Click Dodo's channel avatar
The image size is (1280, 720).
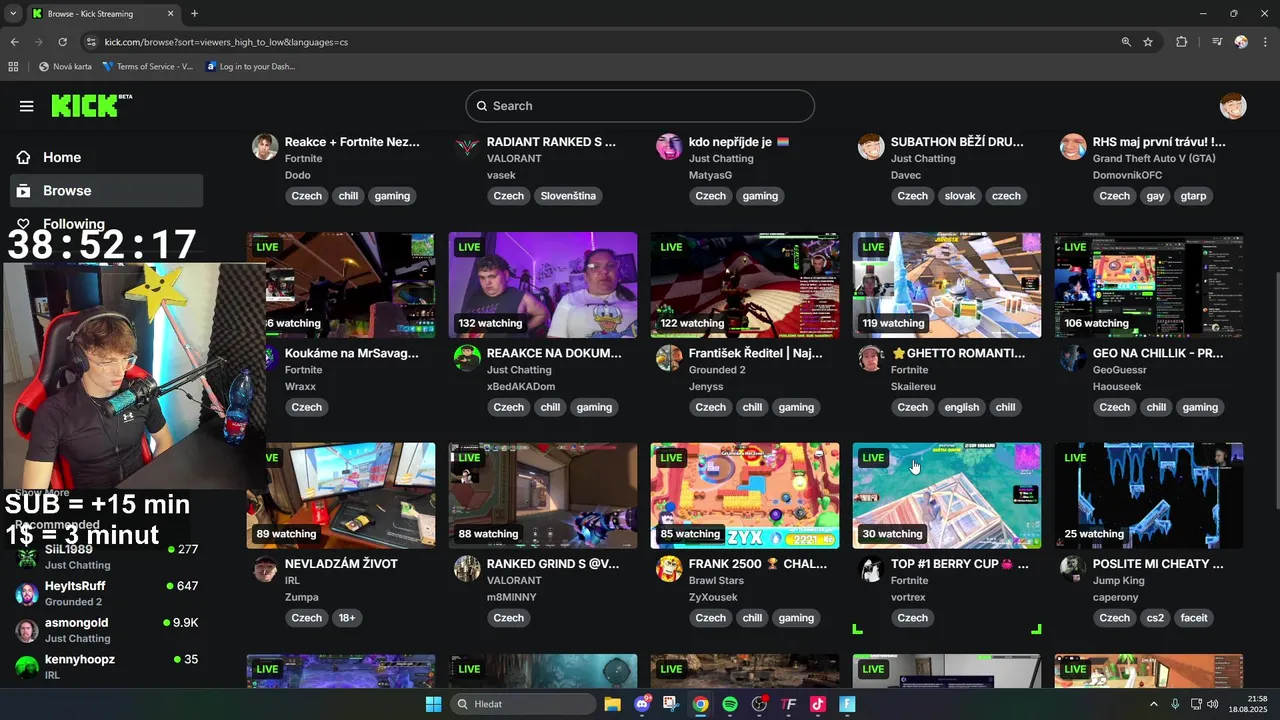pos(265,146)
